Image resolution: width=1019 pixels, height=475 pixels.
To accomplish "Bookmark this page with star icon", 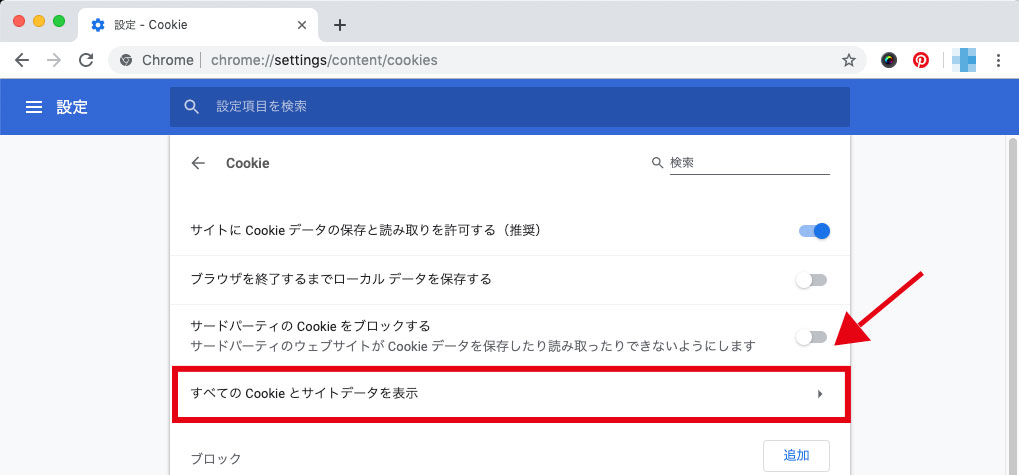I will [849, 60].
